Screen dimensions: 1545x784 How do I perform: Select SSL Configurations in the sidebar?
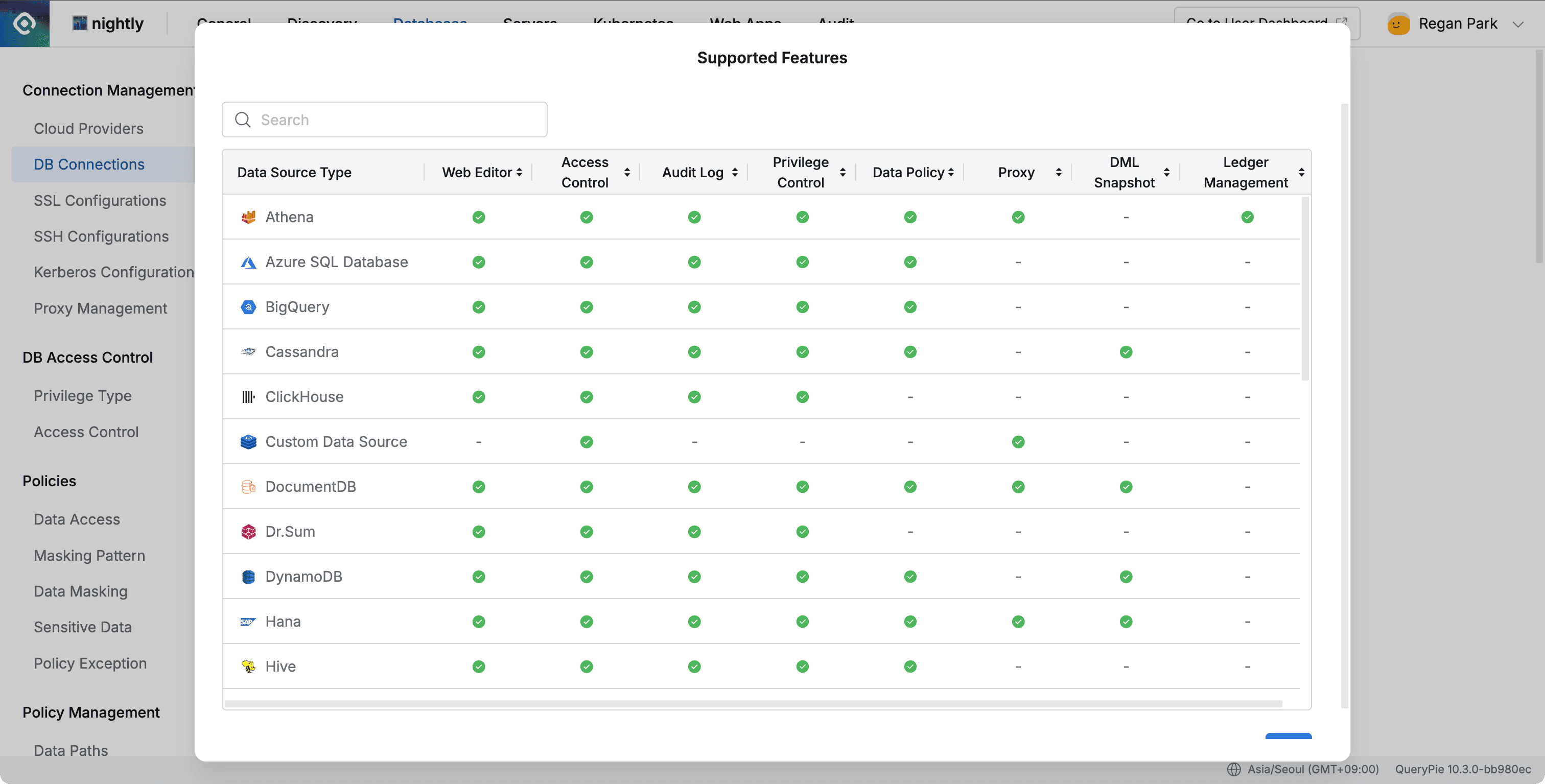100,200
